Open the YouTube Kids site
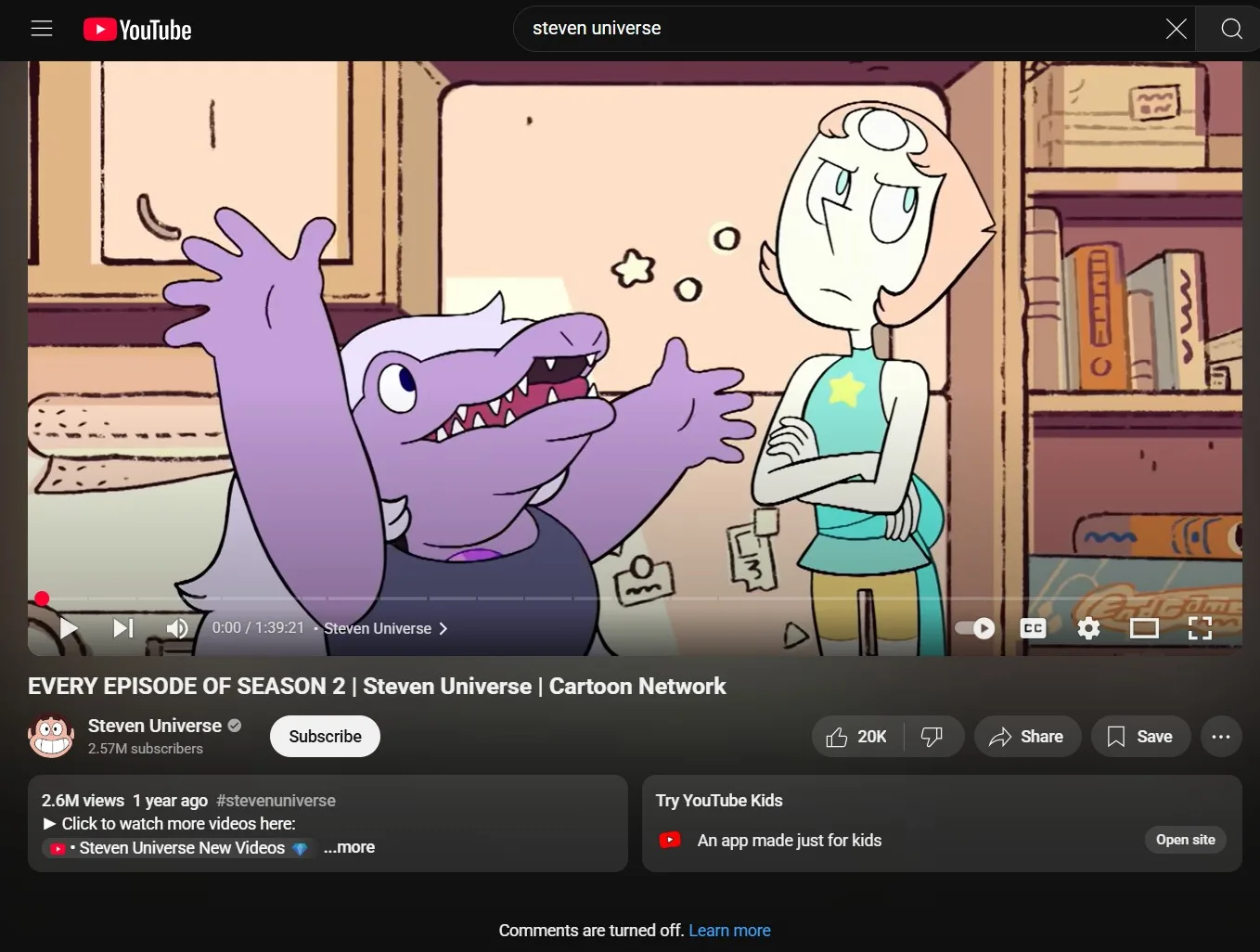The image size is (1260, 952). (1185, 840)
